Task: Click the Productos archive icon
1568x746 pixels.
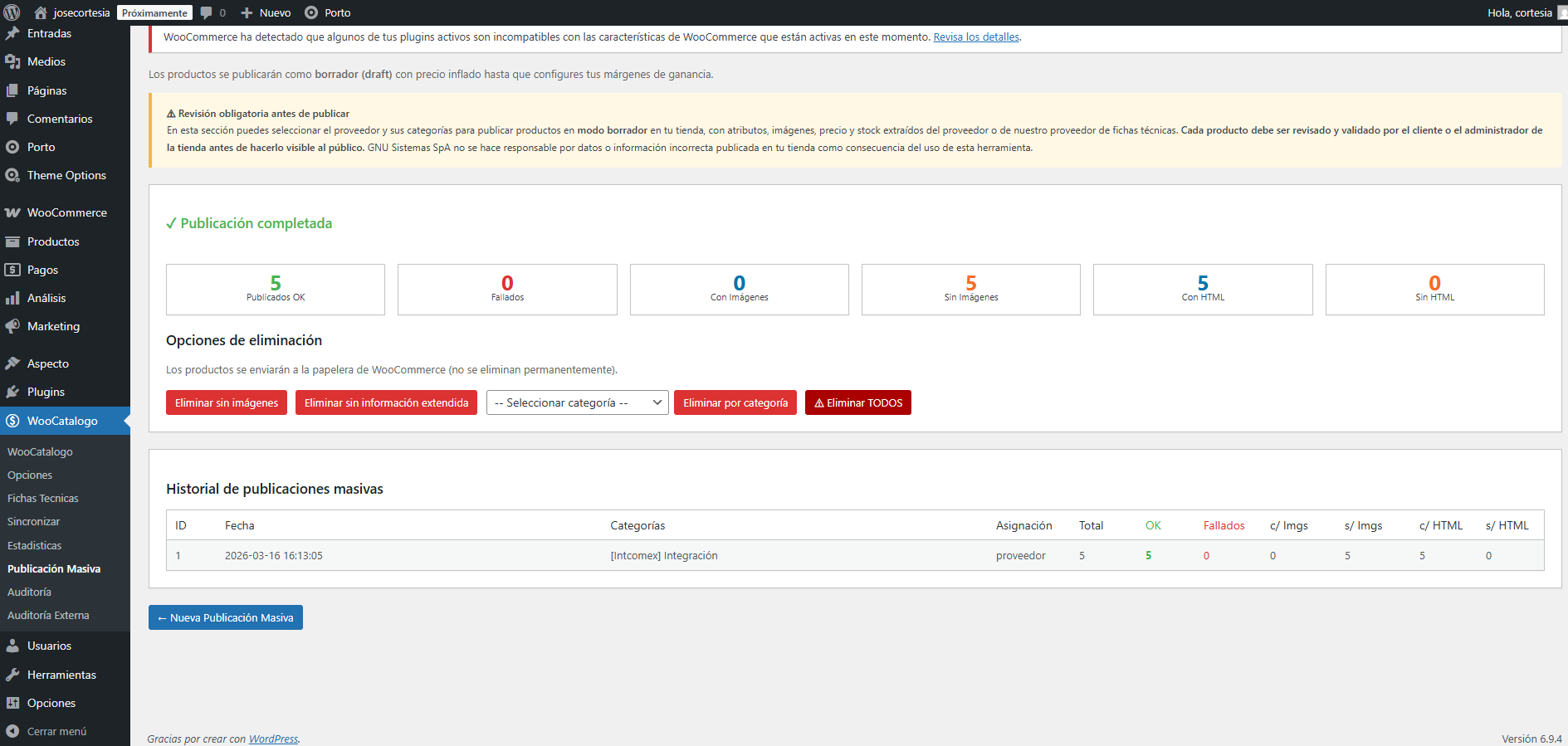Action: pyautogui.click(x=12, y=241)
